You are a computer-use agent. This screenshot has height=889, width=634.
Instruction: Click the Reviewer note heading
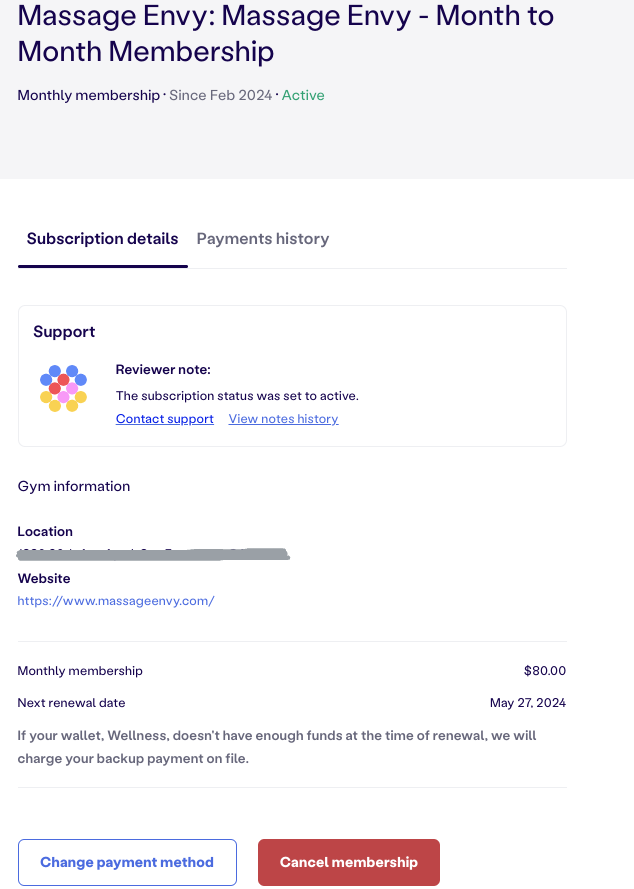click(x=163, y=370)
